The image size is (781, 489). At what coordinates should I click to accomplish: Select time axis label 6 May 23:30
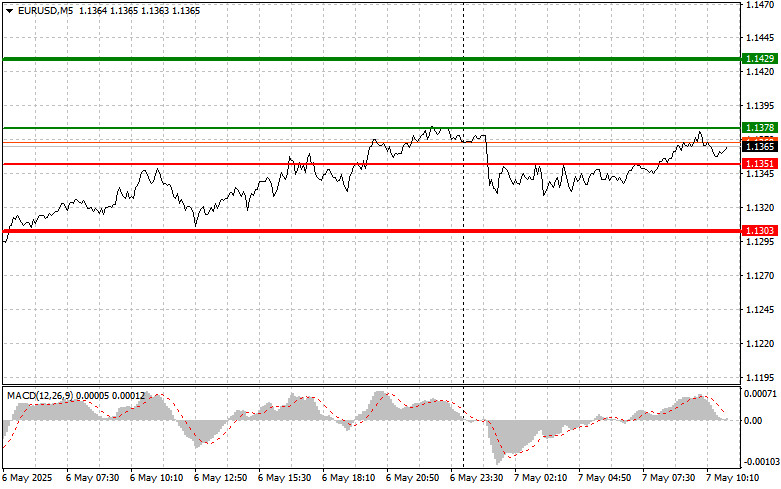[476, 478]
